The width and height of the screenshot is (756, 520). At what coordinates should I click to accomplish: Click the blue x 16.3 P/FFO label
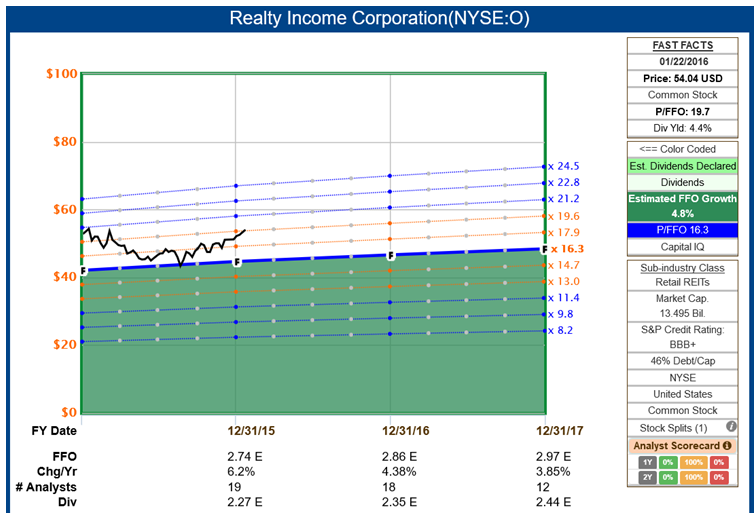coord(567,248)
